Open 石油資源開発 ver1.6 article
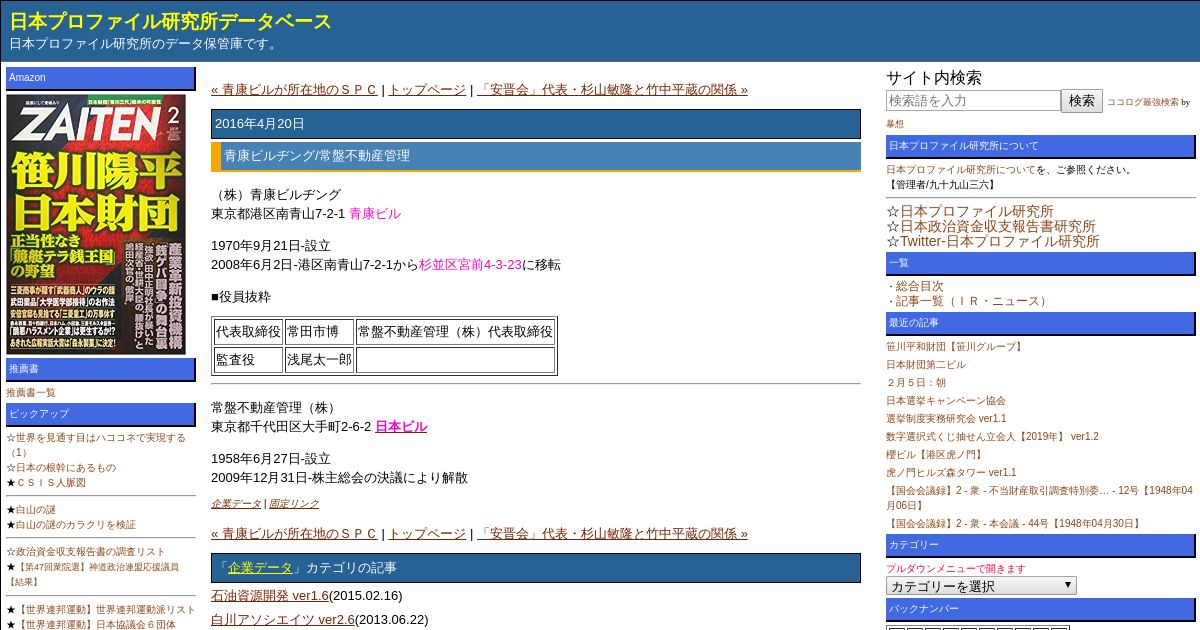Viewport: 1200px width, 630px height. [x=270, y=595]
